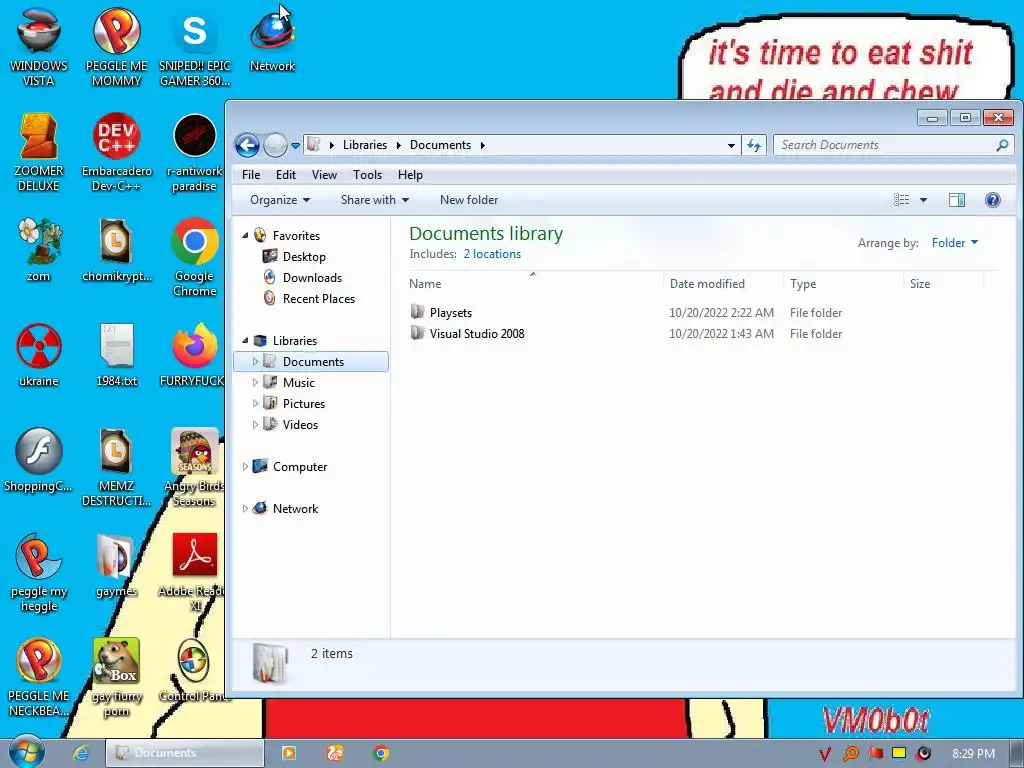This screenshot has height=768, width=1024.
Task: Select Network in the navigation pane
Action: (x=295, y=508)
